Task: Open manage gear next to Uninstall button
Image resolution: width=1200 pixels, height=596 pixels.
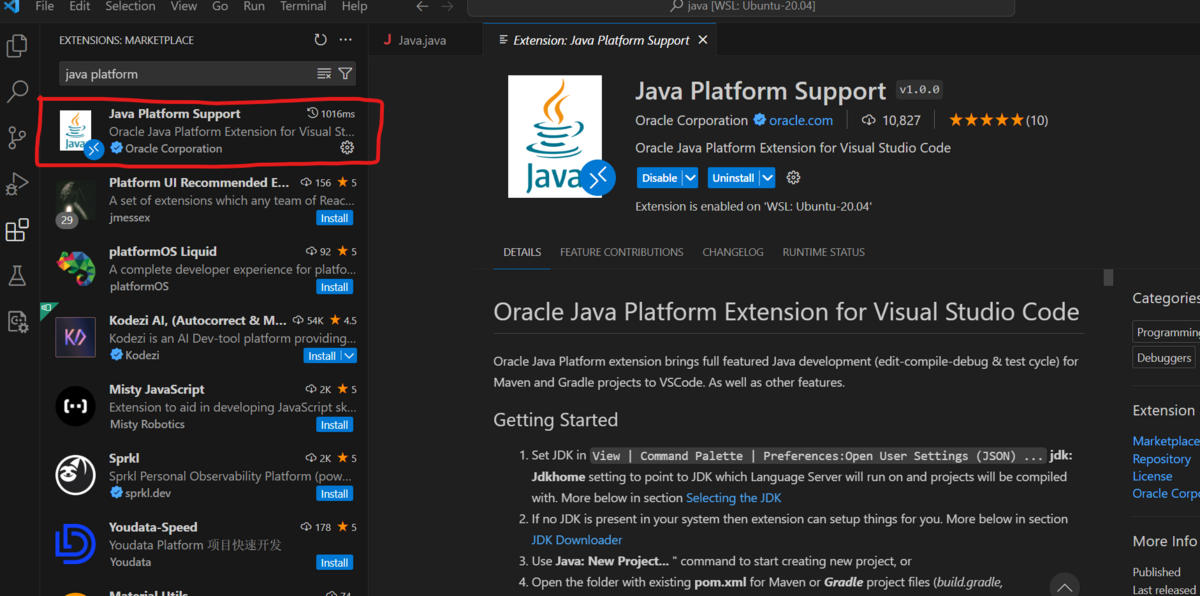Action: point(793,178)
